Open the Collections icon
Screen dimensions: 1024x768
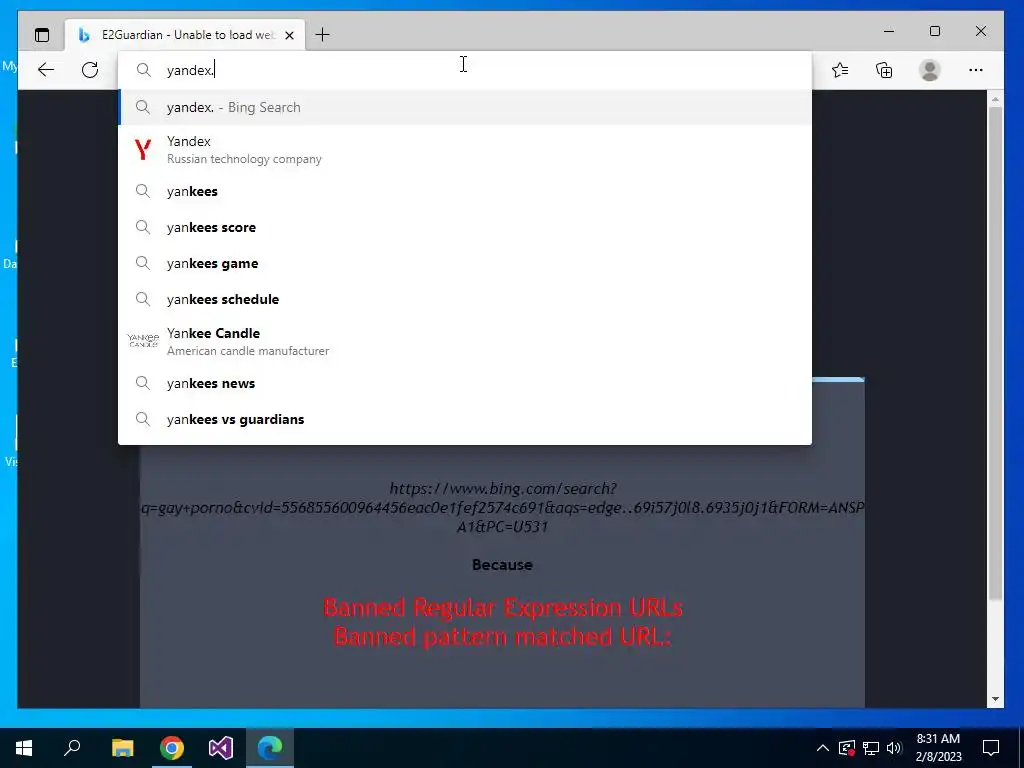[x=884, y=70]
